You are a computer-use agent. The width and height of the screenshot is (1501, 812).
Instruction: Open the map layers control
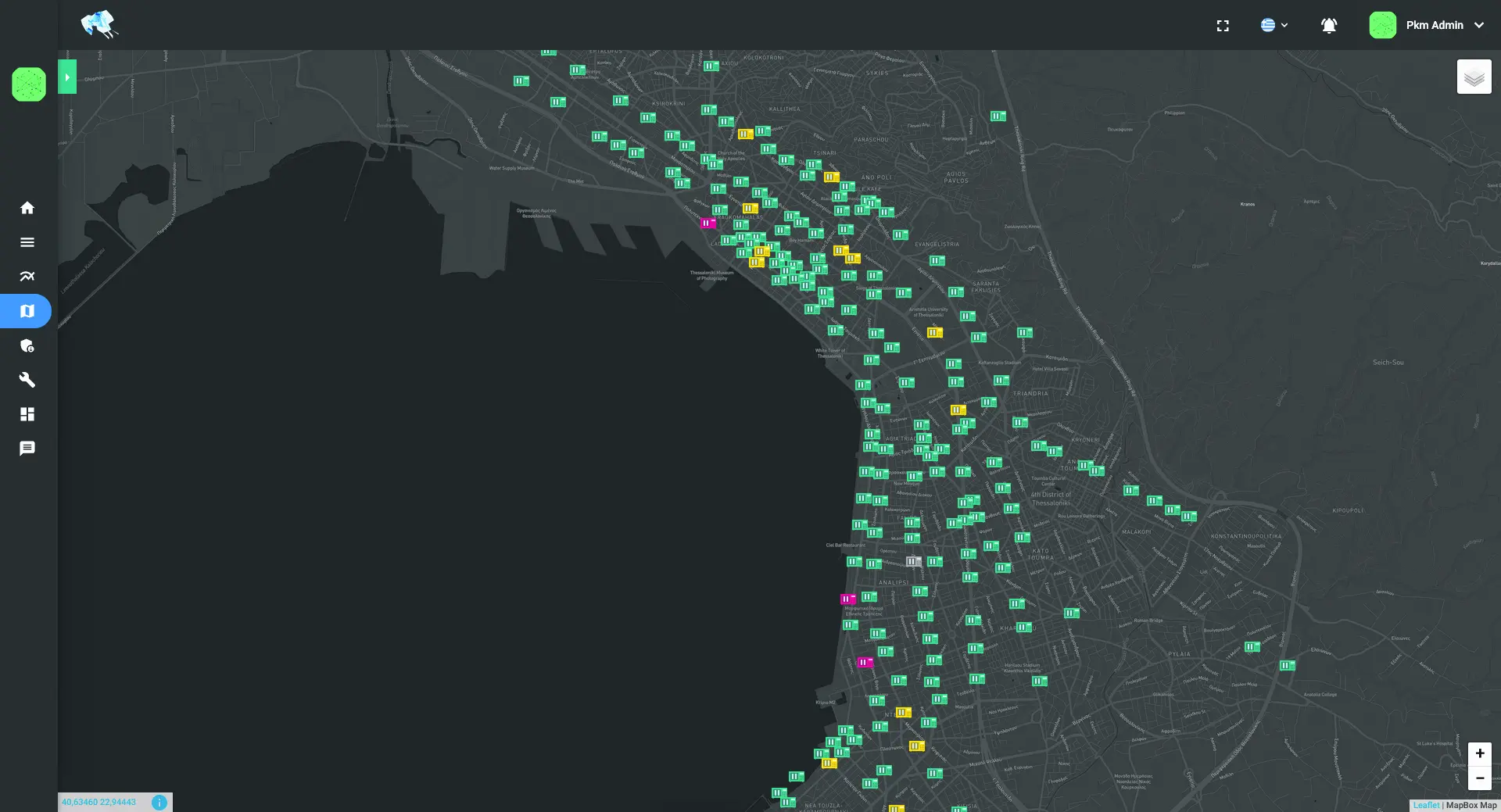[1474, 77]
